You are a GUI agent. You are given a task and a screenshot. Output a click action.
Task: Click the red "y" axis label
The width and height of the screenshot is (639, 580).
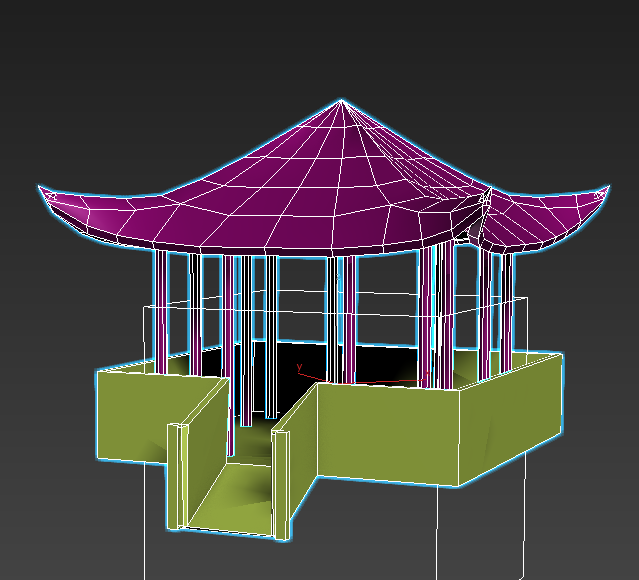pyautogui.click(x=300, y=366)
